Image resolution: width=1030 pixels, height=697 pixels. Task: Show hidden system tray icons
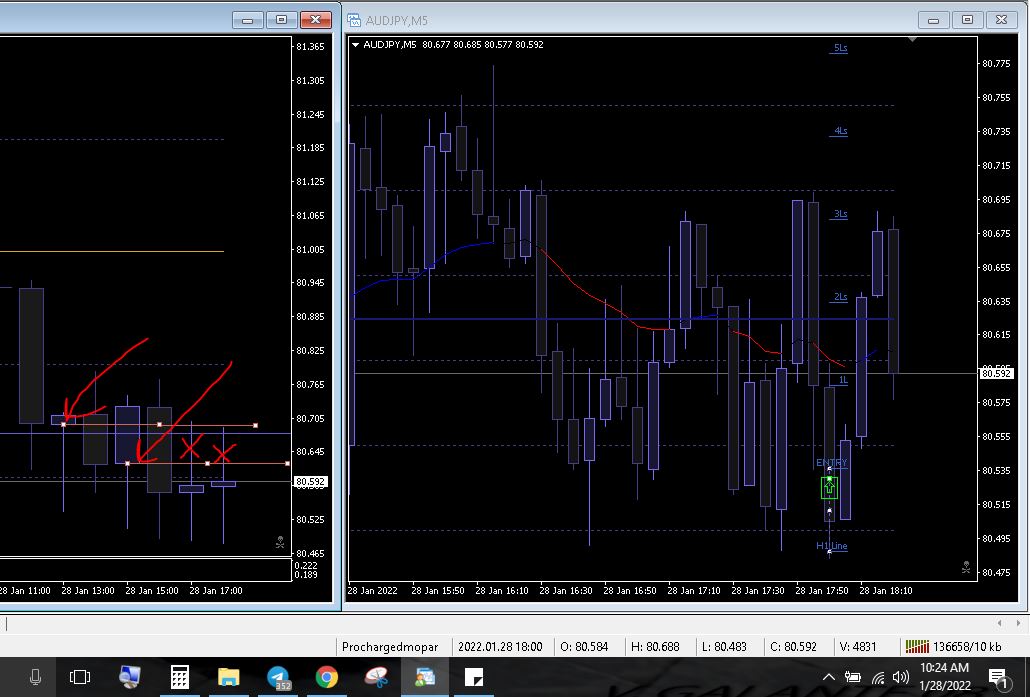(x=829, y=678)
